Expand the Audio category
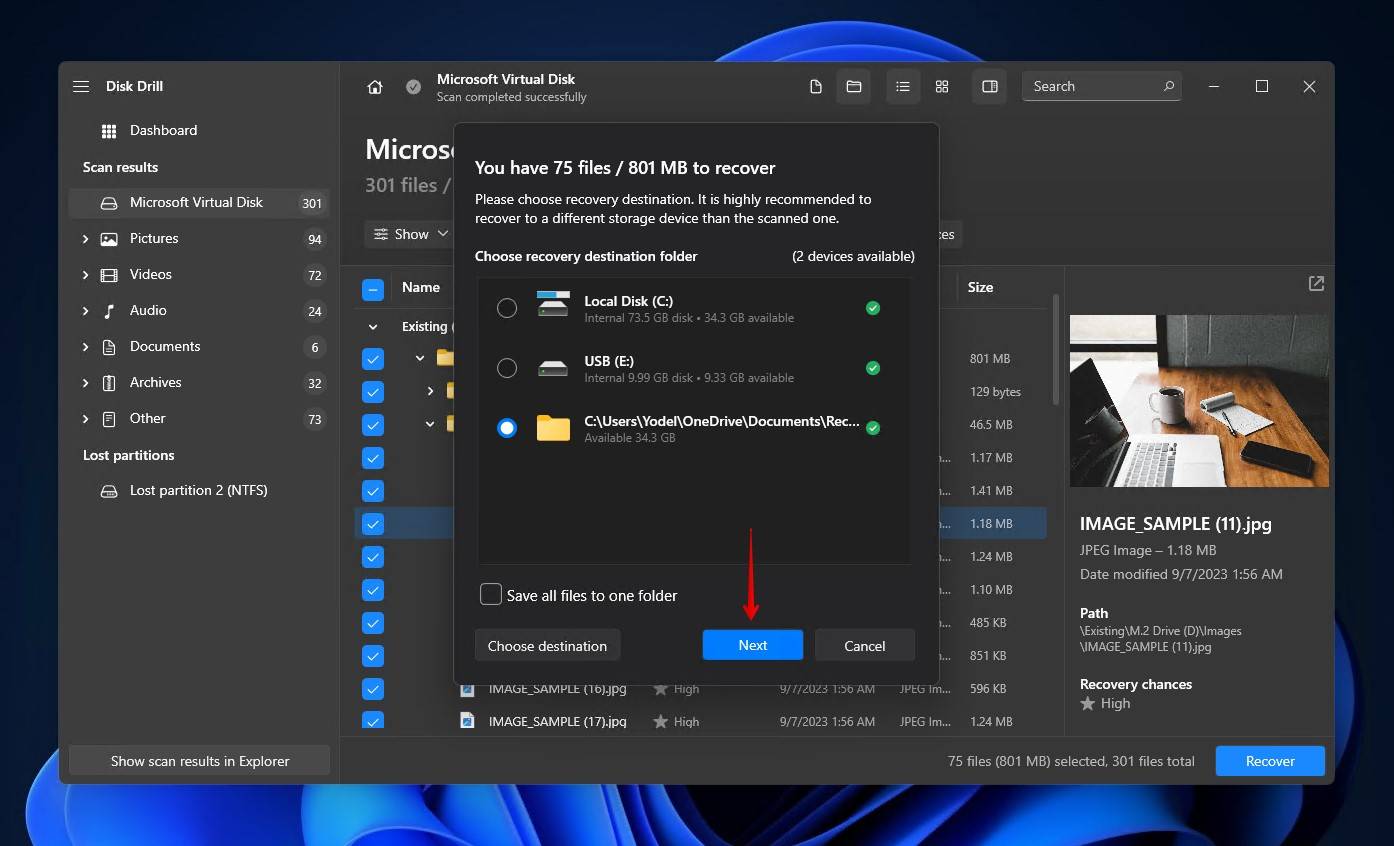 (85, 311)
